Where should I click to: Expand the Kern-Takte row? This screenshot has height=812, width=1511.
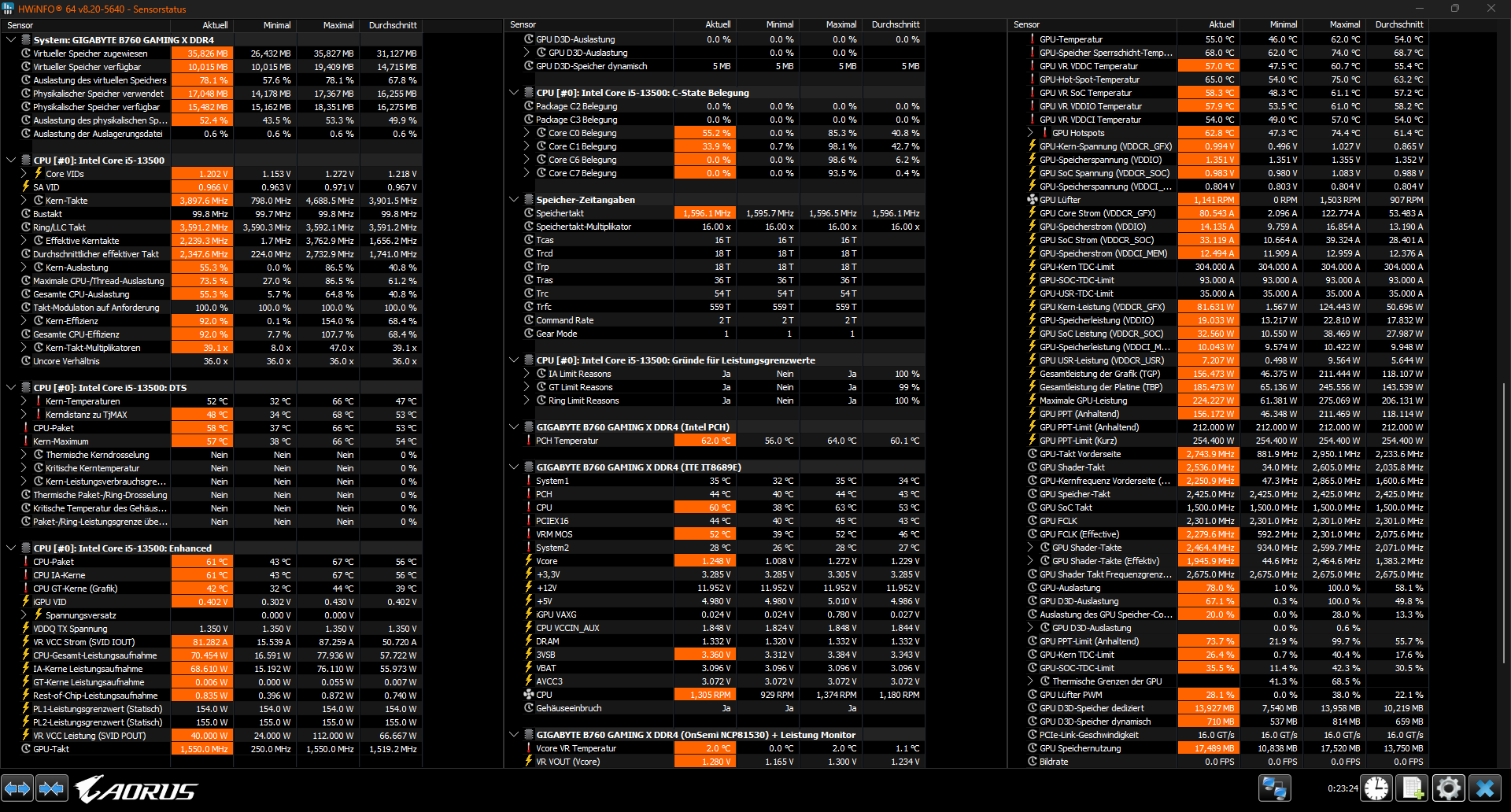coord(24,201)
